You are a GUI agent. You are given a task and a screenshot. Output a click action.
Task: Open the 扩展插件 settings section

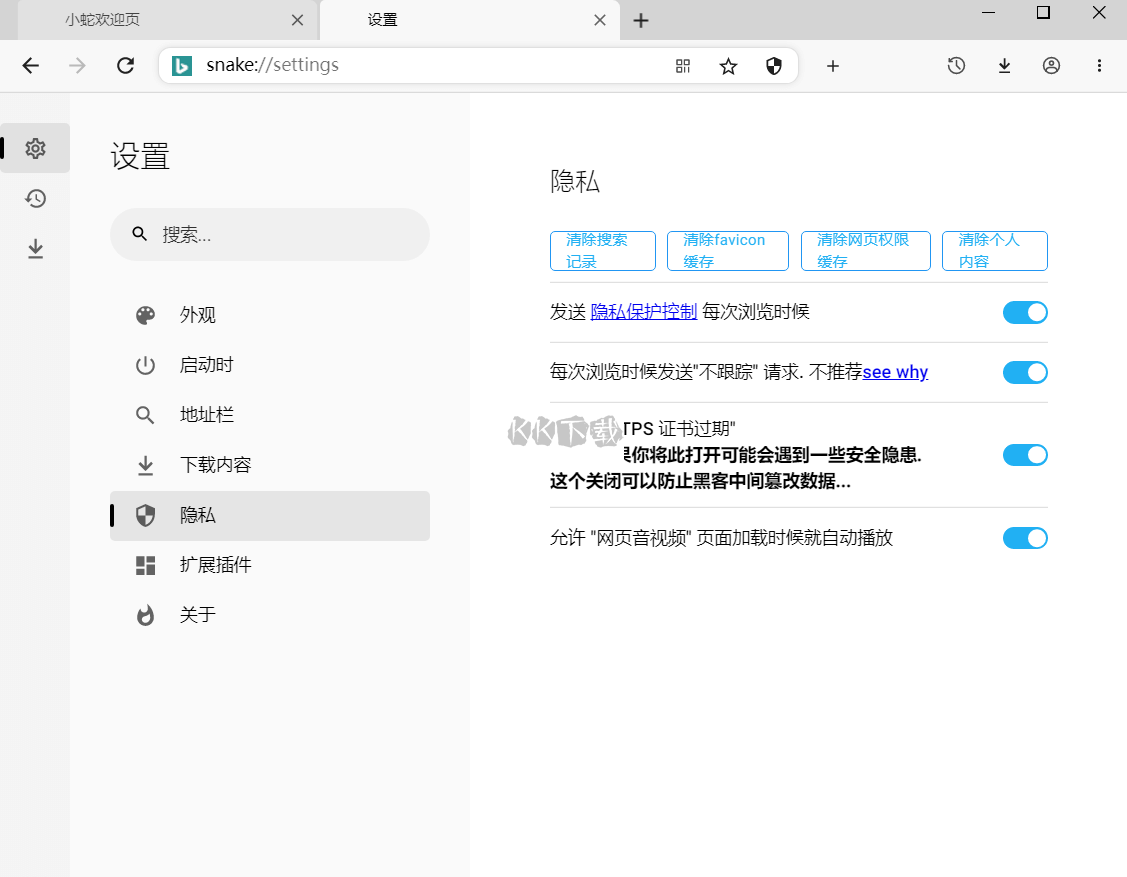(215, 565)
